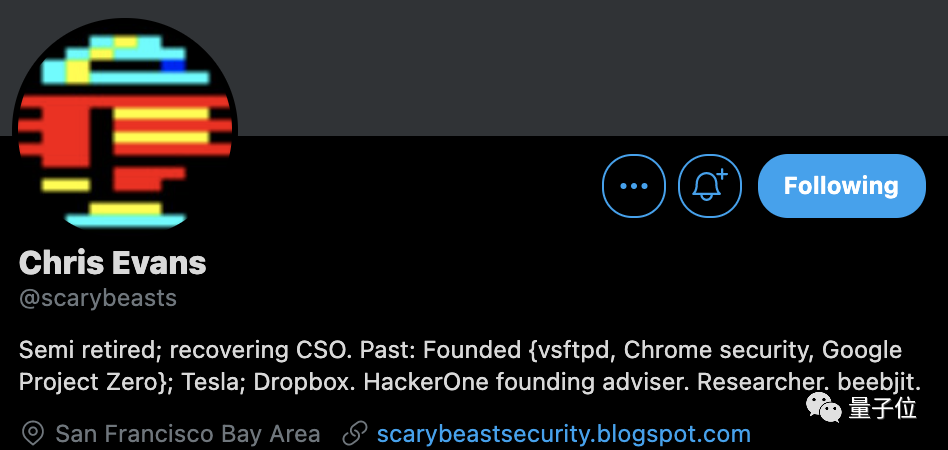Open the scarybeastsecurity.blogspot.com link
This screenshot has height=450, width=948.
(x=563, y=434)
